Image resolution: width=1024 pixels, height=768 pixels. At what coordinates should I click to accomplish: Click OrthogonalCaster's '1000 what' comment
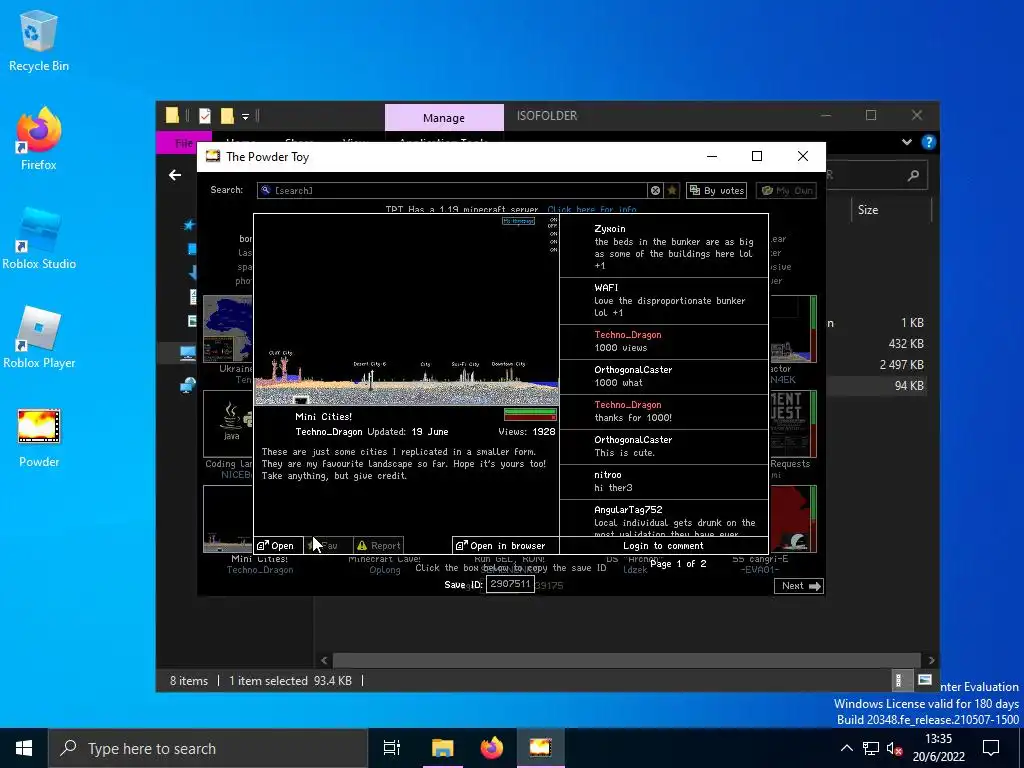(x=664, y=376)
